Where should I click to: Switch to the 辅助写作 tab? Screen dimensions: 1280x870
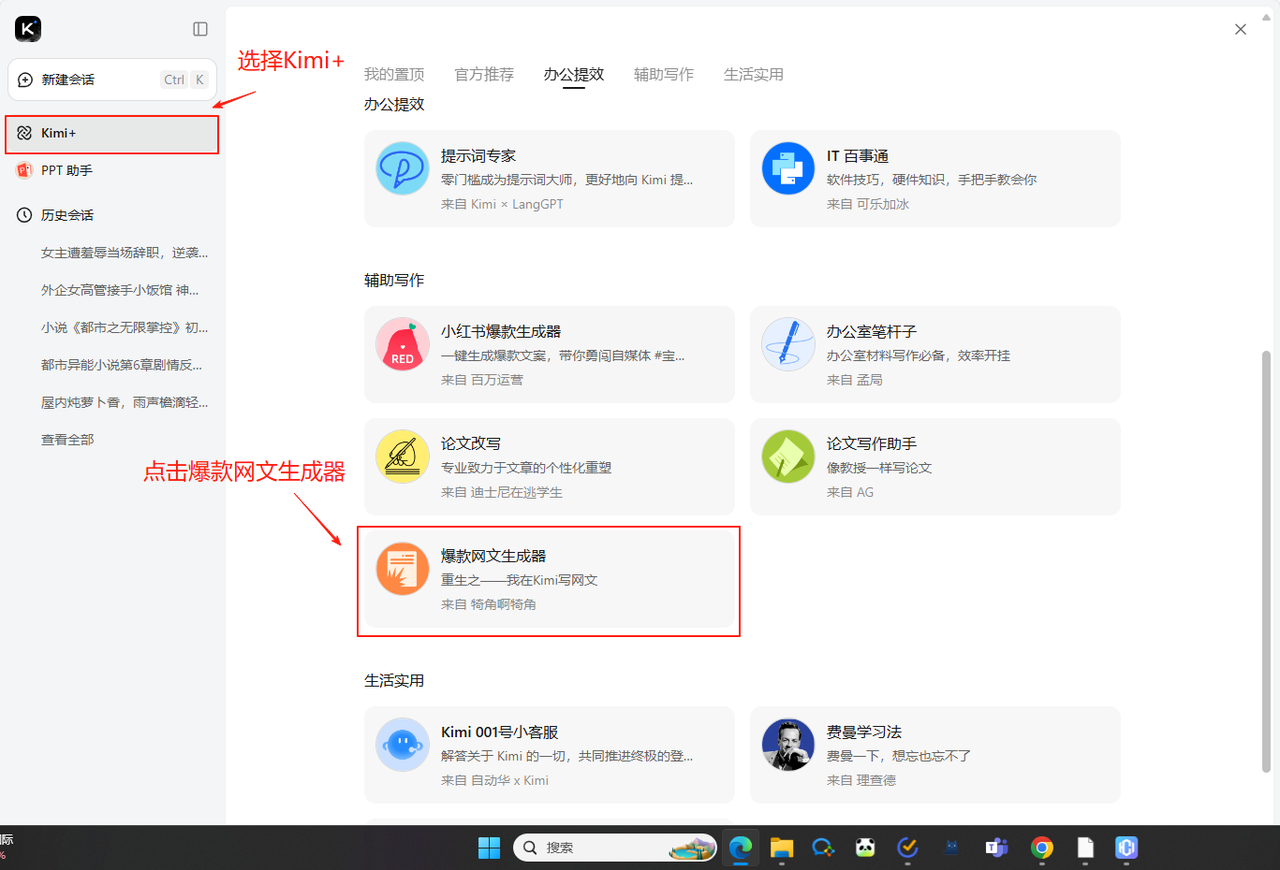(x=664, y=75)
